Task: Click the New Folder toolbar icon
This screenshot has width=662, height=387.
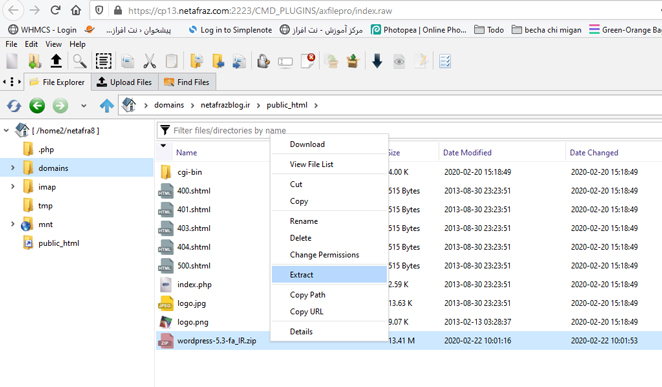Action: click(x=34, y=61)
